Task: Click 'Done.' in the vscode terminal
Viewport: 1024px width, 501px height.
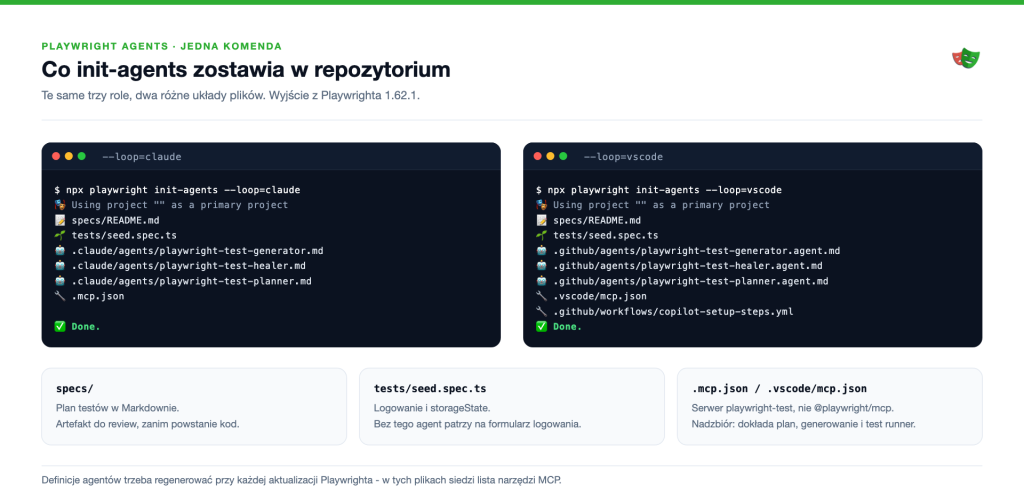Action: click(x=568, y=326)
